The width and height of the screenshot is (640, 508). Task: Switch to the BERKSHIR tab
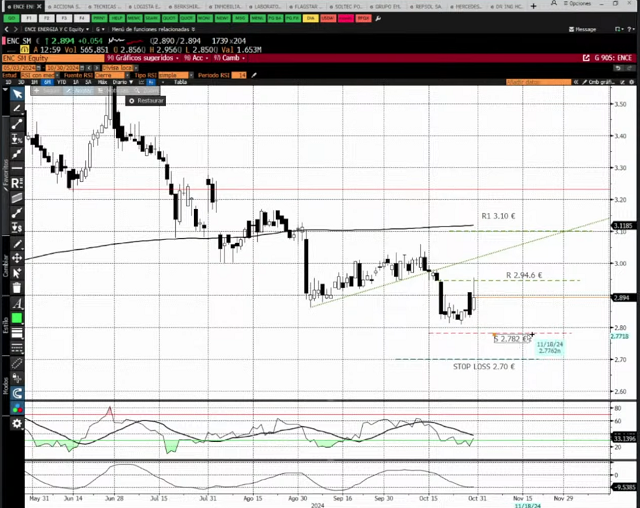coord(184,7)
